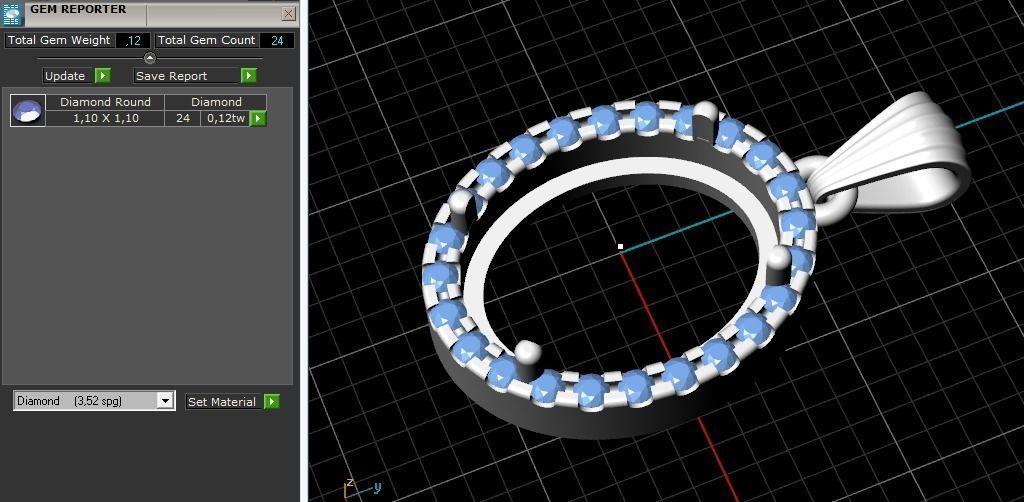Image resolution: width=1024 pixels, height=502 pixels.
Task: Click the Set Material button label
Action: [x=225, y=401]
